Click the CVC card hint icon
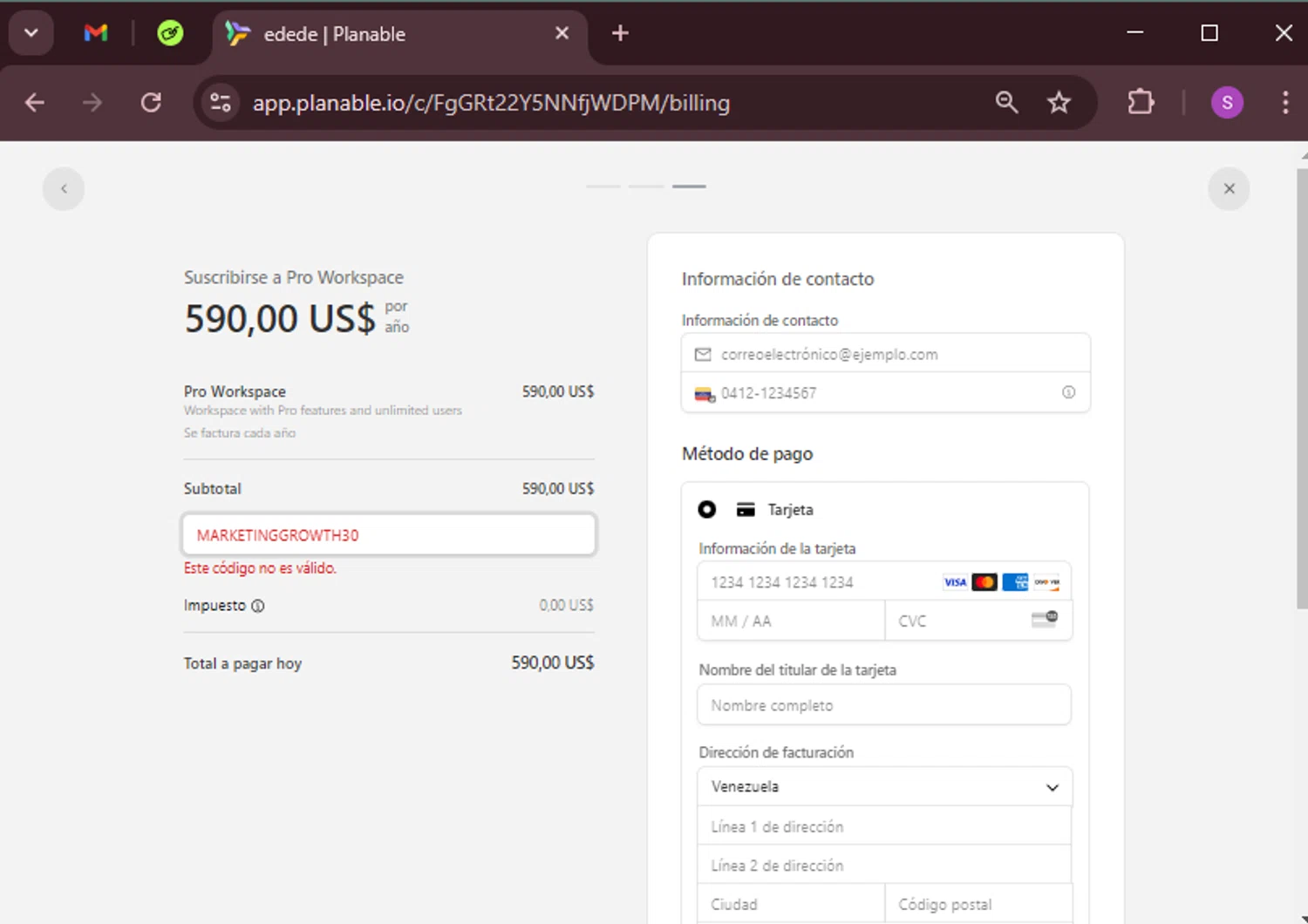Image resolution: width=1308 pixels, height=924 pixels. (1045, 619)
